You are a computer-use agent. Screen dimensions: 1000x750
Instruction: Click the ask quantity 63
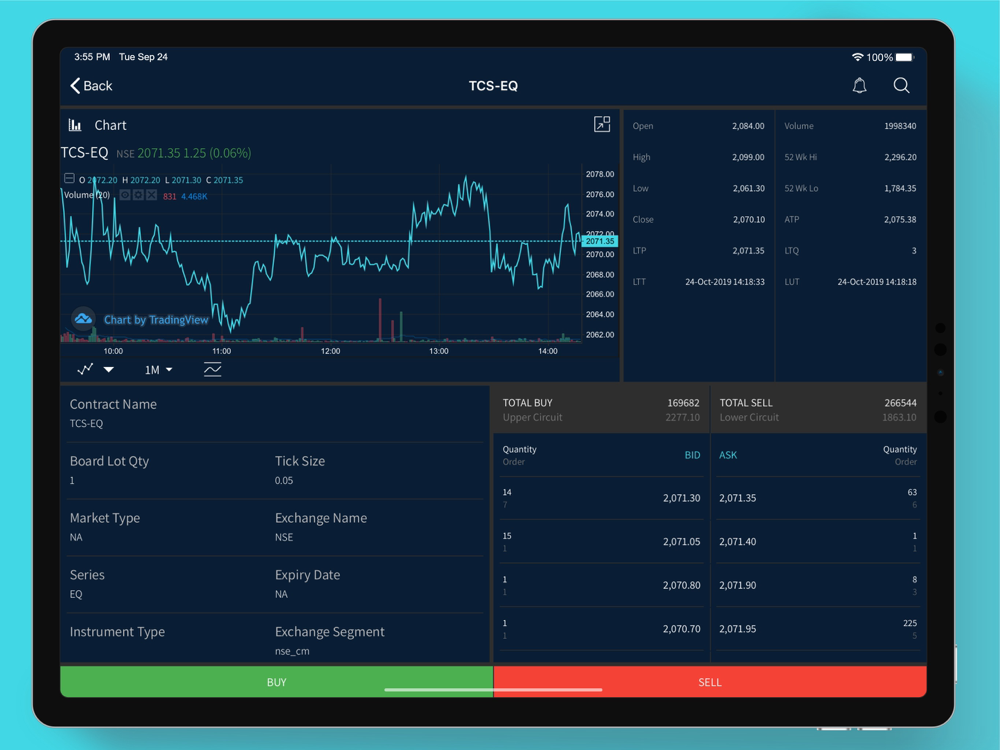912,492
